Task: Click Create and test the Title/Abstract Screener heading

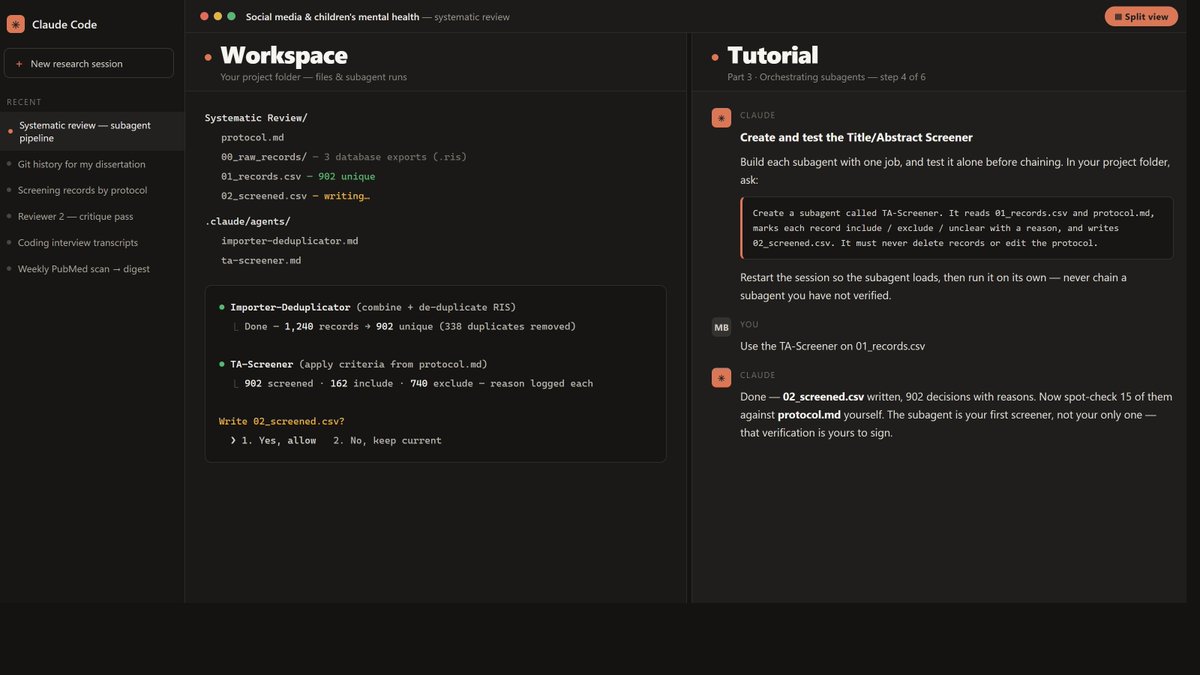Action: (x=856, y=137)
